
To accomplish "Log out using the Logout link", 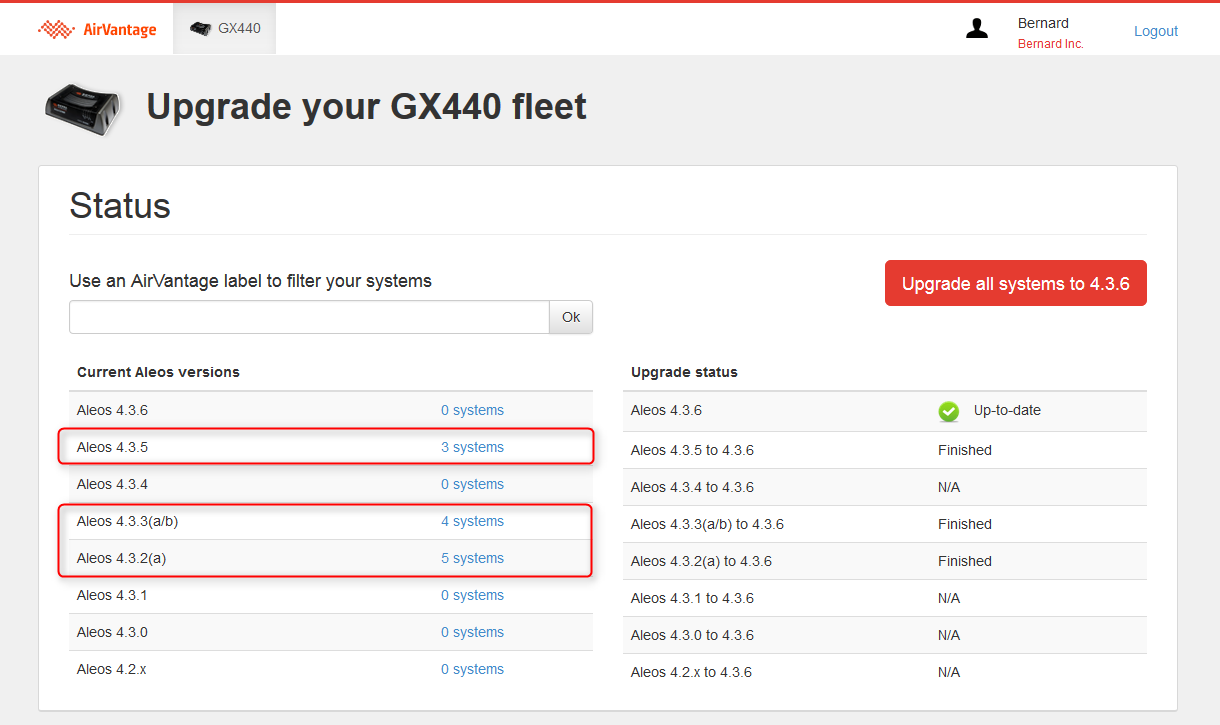I will pyautogui.click(x=1155, y=31).
